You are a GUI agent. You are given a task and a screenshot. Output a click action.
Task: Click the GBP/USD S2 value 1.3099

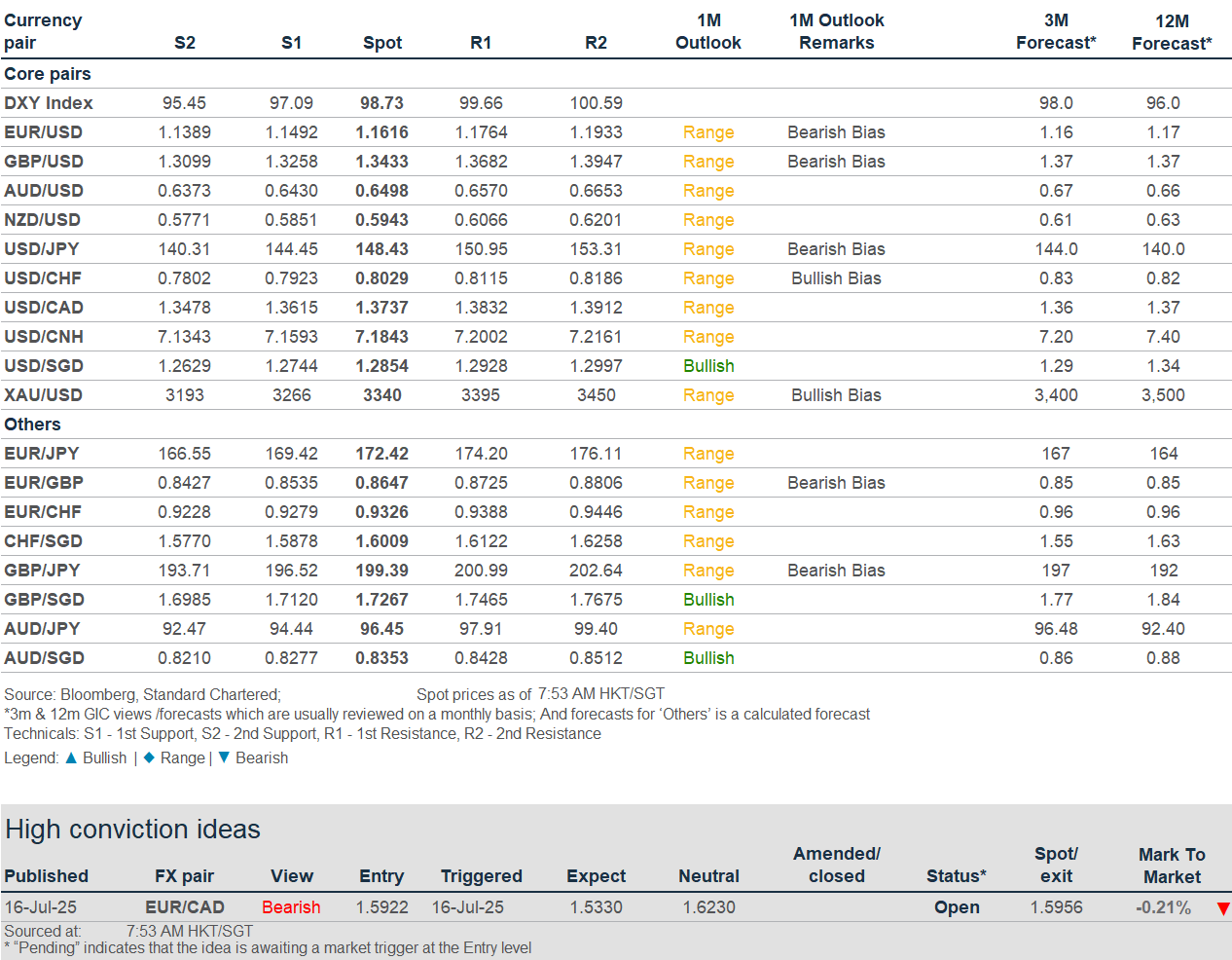185,162
